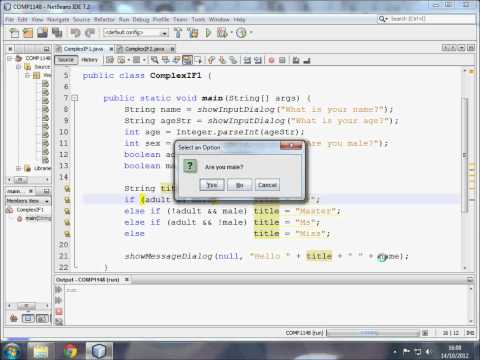
Task: Click the NetBeans taskbar icon
Action: [99, 351]
